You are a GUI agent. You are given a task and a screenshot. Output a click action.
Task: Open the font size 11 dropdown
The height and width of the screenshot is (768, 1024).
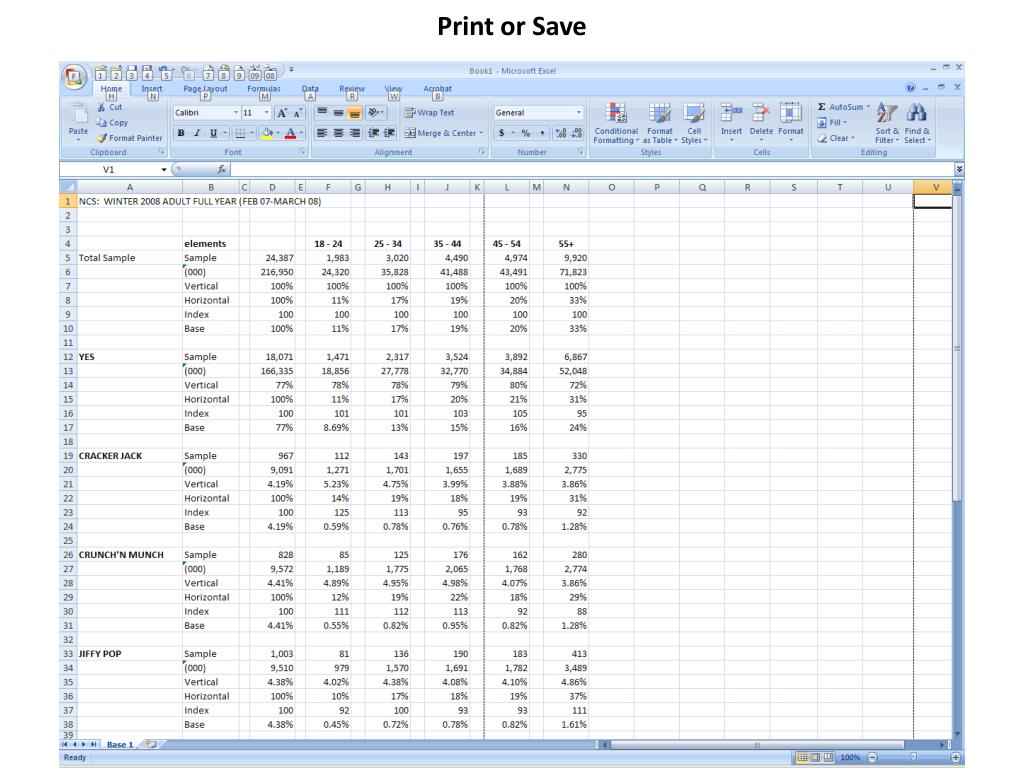pos(266,113)
